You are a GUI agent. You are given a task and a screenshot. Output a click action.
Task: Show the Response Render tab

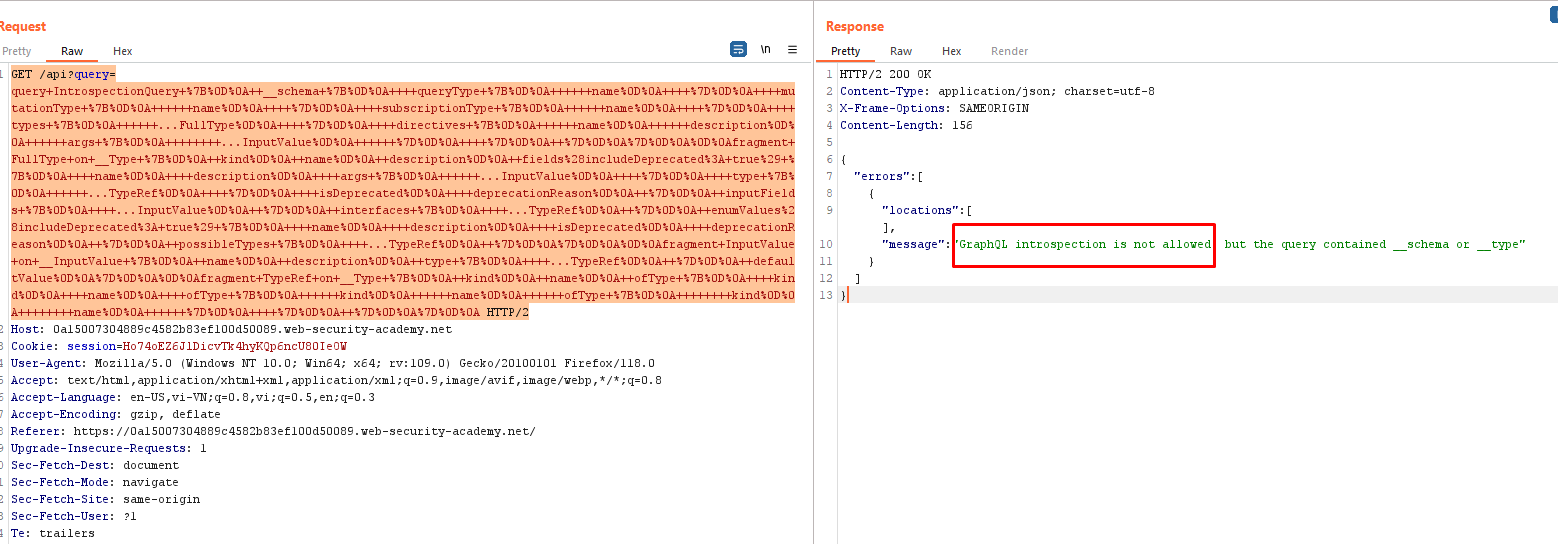point(1009,51)
